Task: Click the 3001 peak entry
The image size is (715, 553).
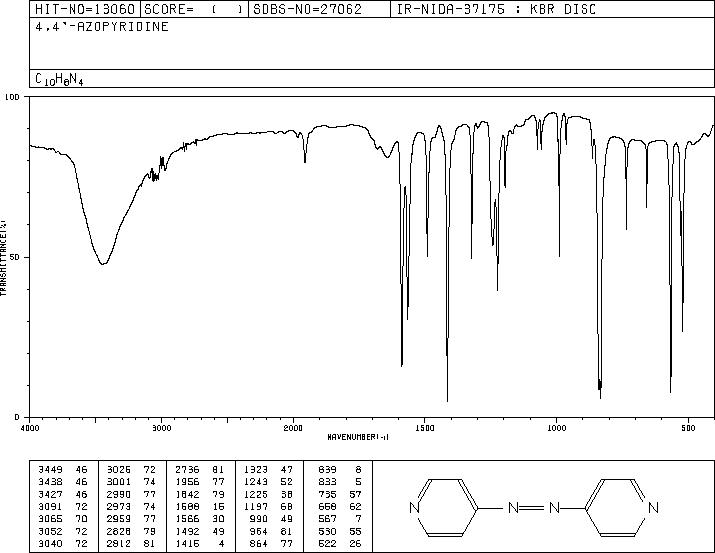Action: tap(119, 482)
